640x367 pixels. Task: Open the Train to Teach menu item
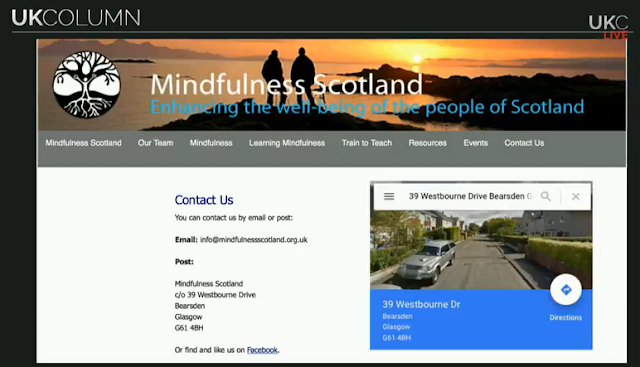pyautogui.click(x=367, y=143)
